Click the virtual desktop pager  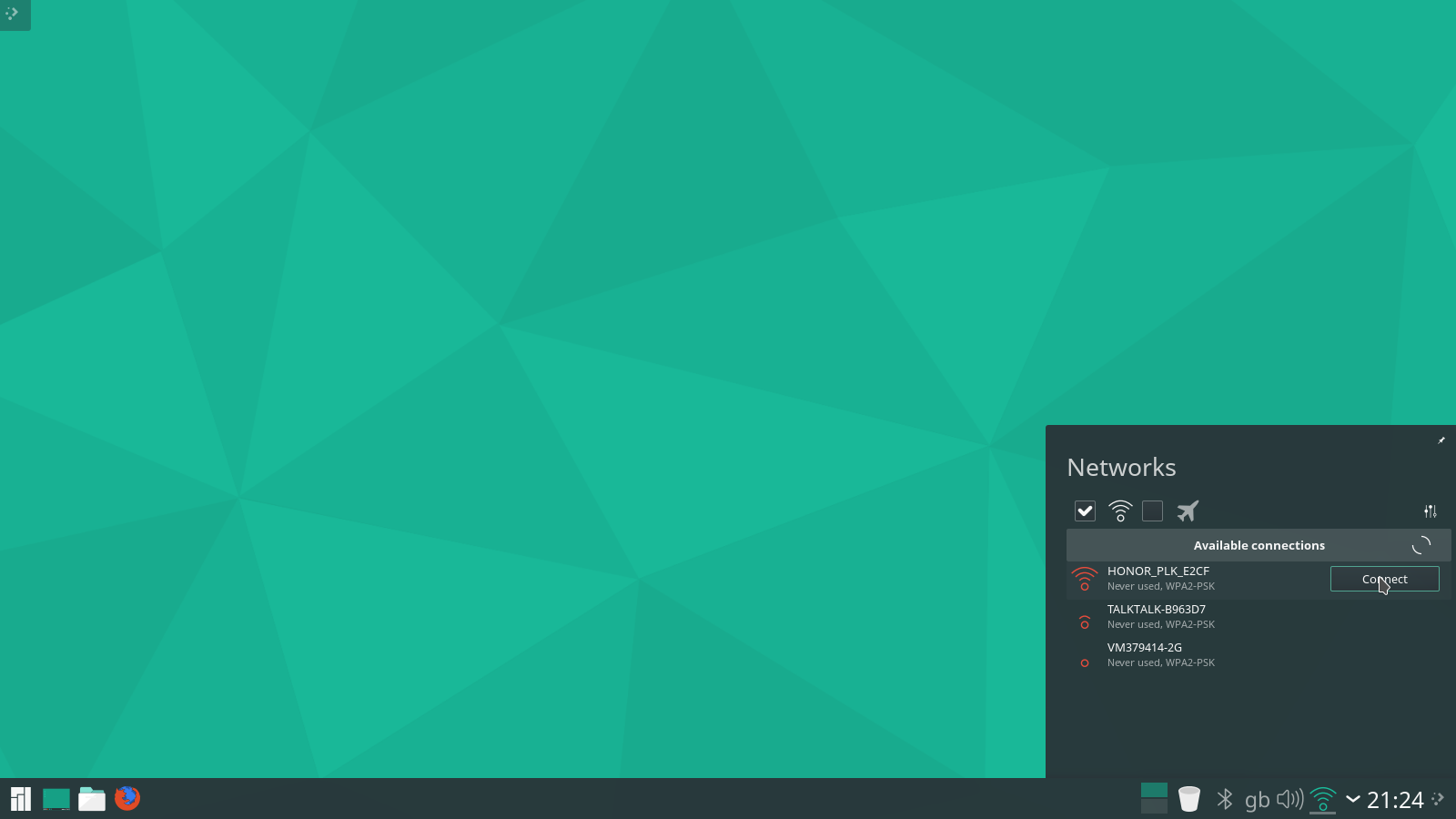point(1153,798)
